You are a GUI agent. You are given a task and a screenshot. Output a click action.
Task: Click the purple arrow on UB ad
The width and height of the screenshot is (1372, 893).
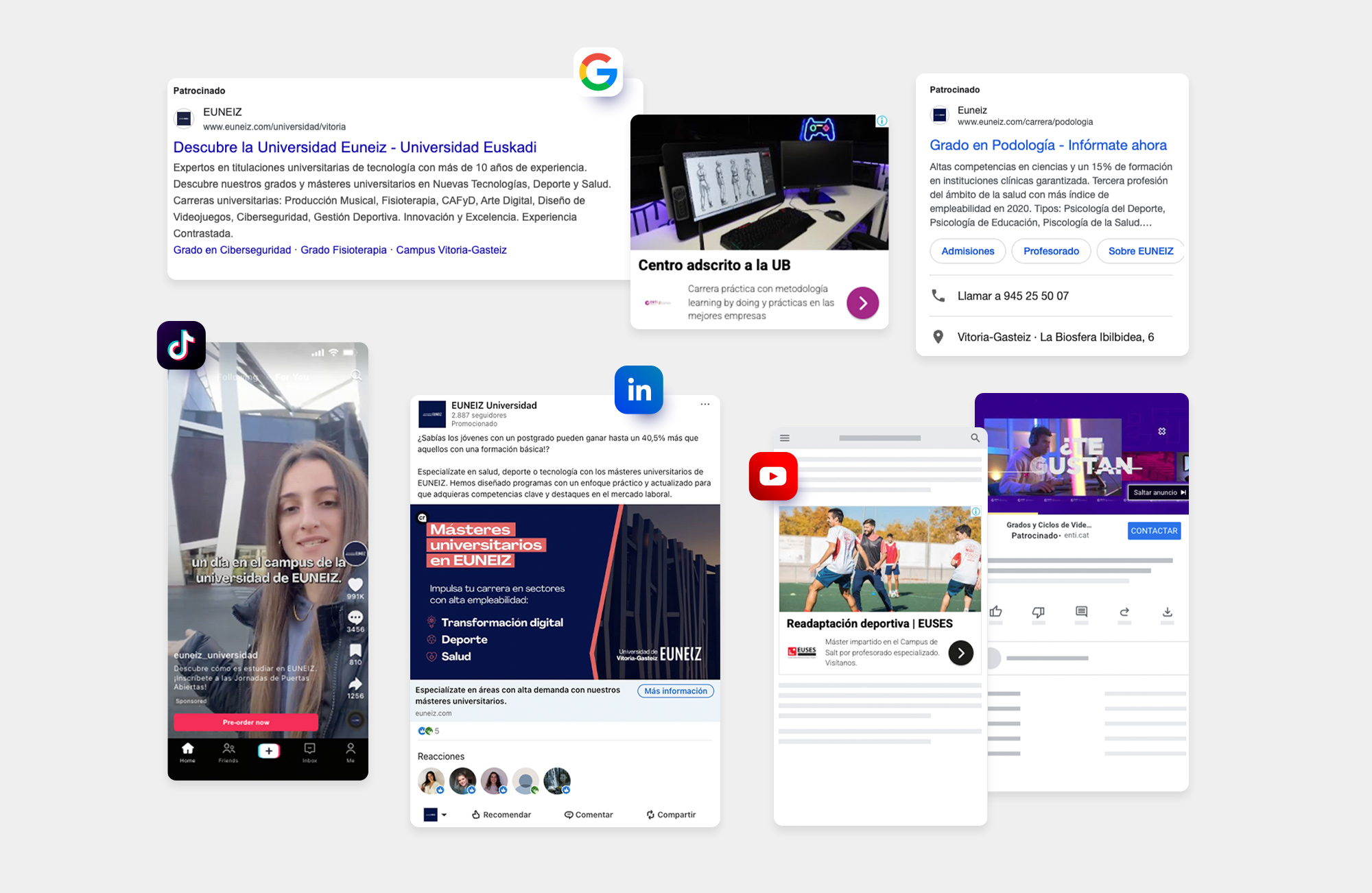coord(862,302)
